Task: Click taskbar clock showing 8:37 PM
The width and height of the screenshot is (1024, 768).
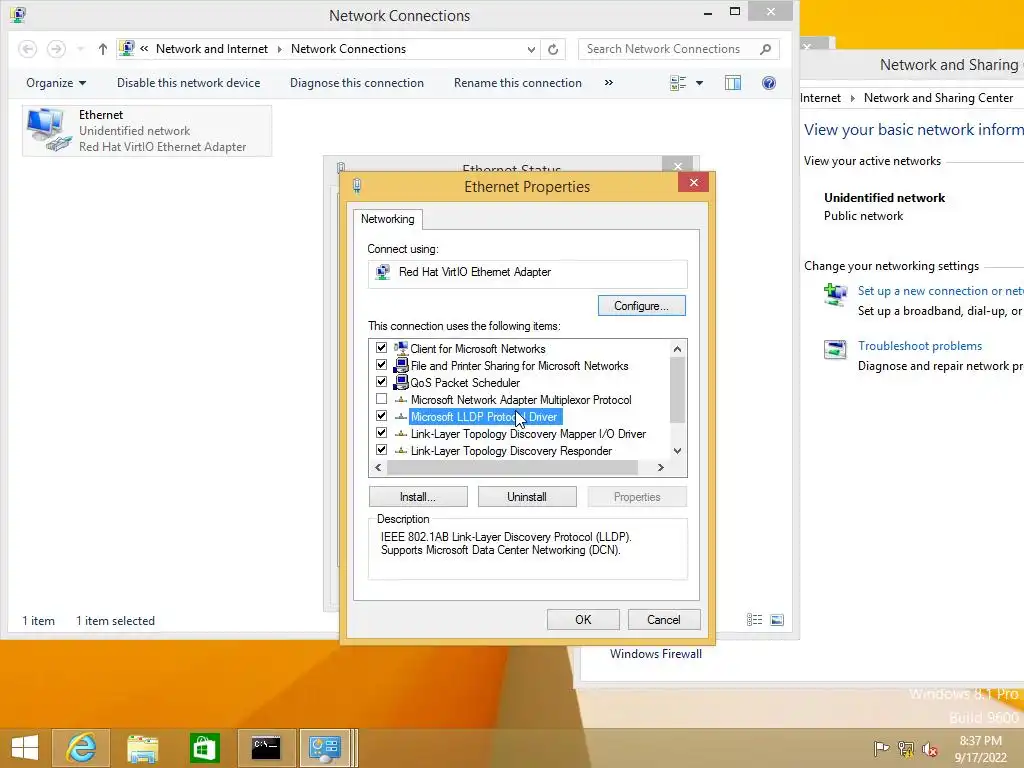Action: point(980,748)
